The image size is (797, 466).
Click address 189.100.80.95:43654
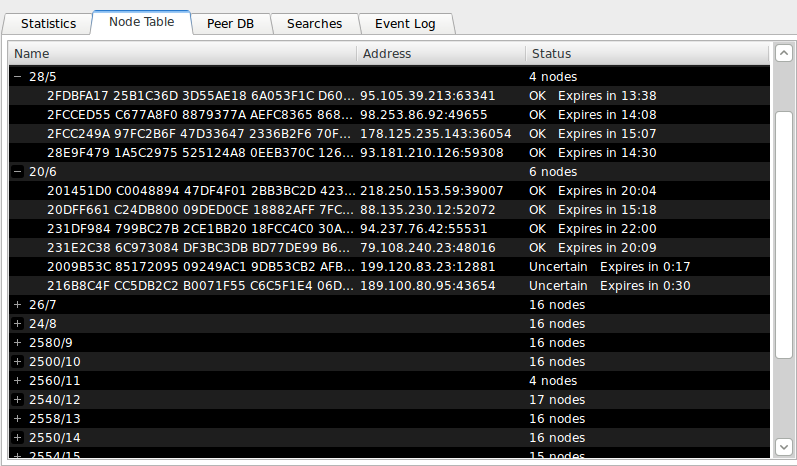click(427, 286)
